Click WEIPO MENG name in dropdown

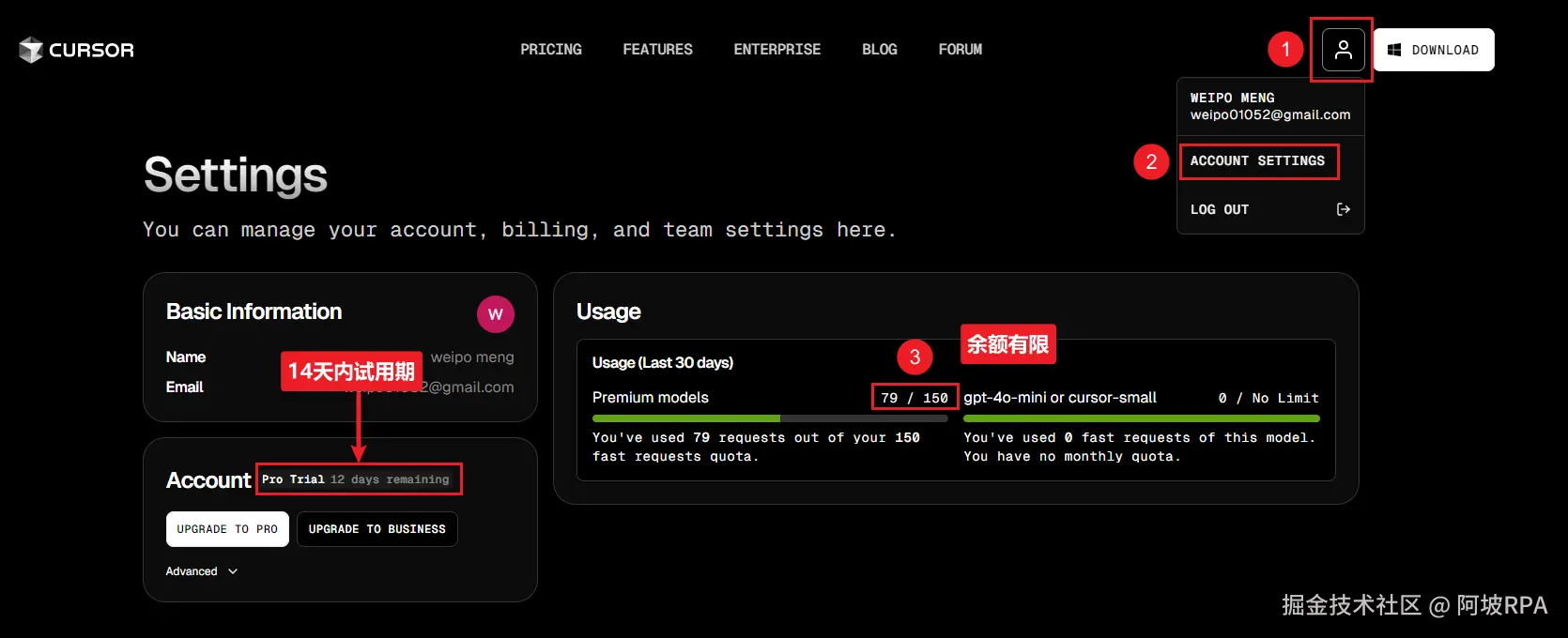[1233, 98]
